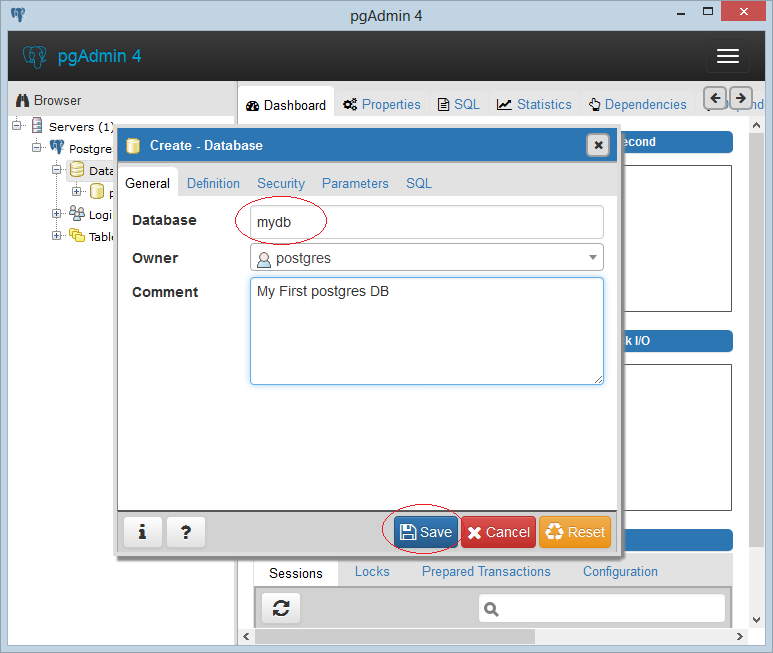Open the main SQL tab
The height and width of the screenshot is (653, 773).
tap(459, 104)
